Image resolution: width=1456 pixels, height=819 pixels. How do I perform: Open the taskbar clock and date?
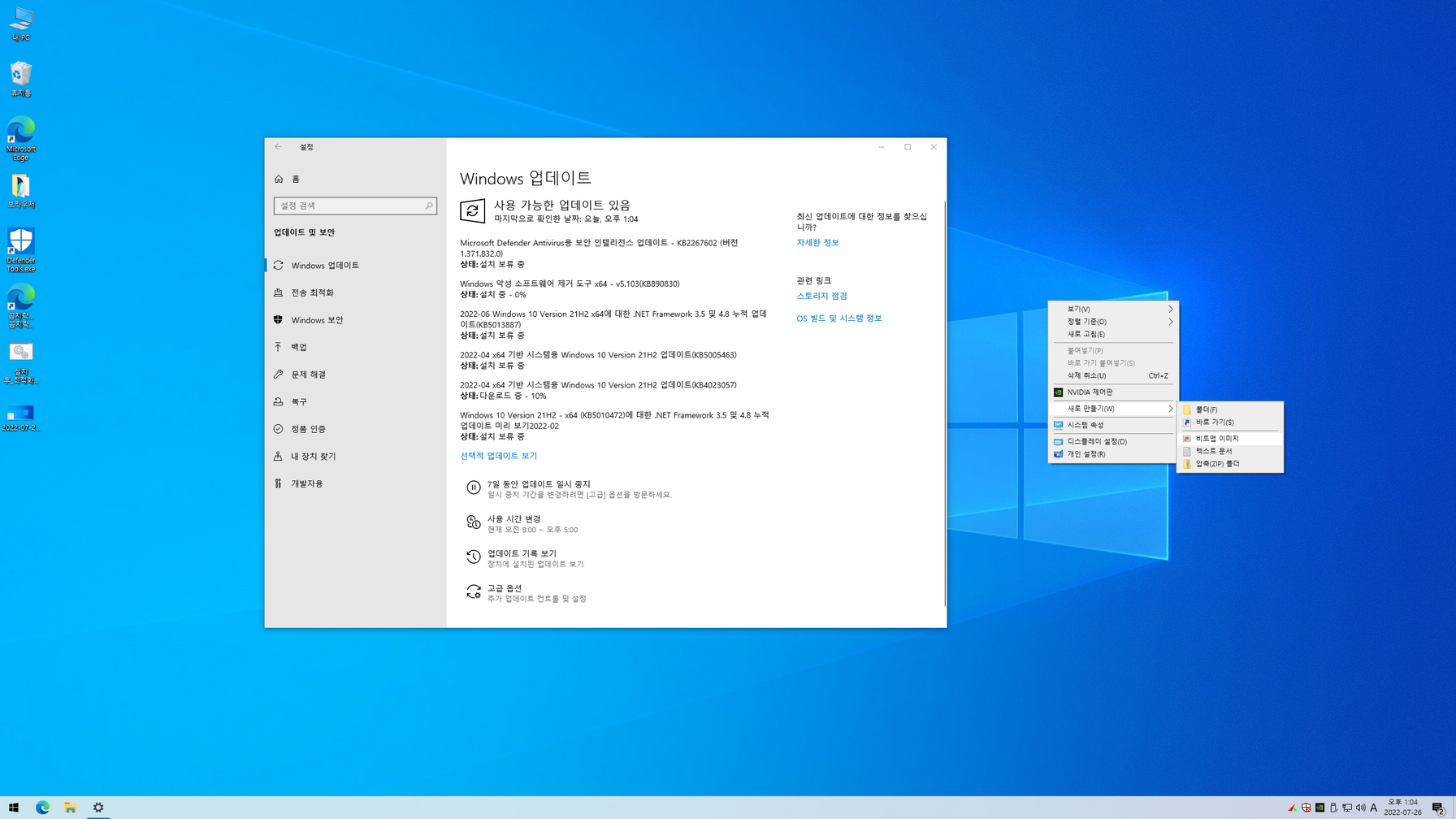pyautogui.click(x=1402, y=808)
